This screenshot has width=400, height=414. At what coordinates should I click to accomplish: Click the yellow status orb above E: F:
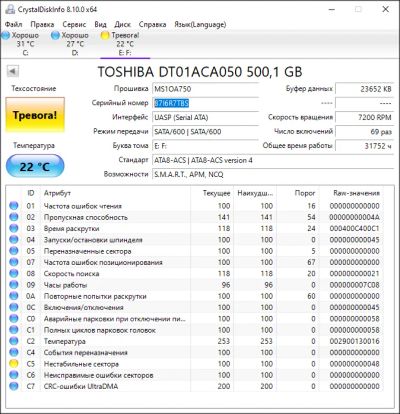pyautogui.click(x=105, y=35)
